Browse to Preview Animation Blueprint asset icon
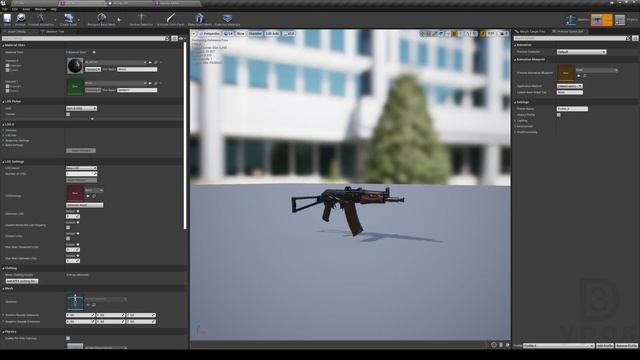The width and height of the screenshot is (640, 360). 584,76
